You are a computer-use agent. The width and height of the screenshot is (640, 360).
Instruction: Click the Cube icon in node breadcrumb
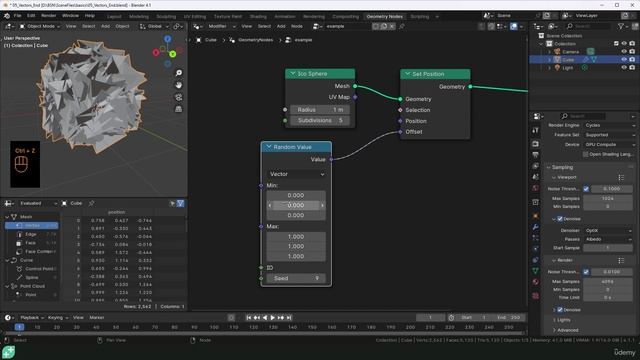(198, 40)
